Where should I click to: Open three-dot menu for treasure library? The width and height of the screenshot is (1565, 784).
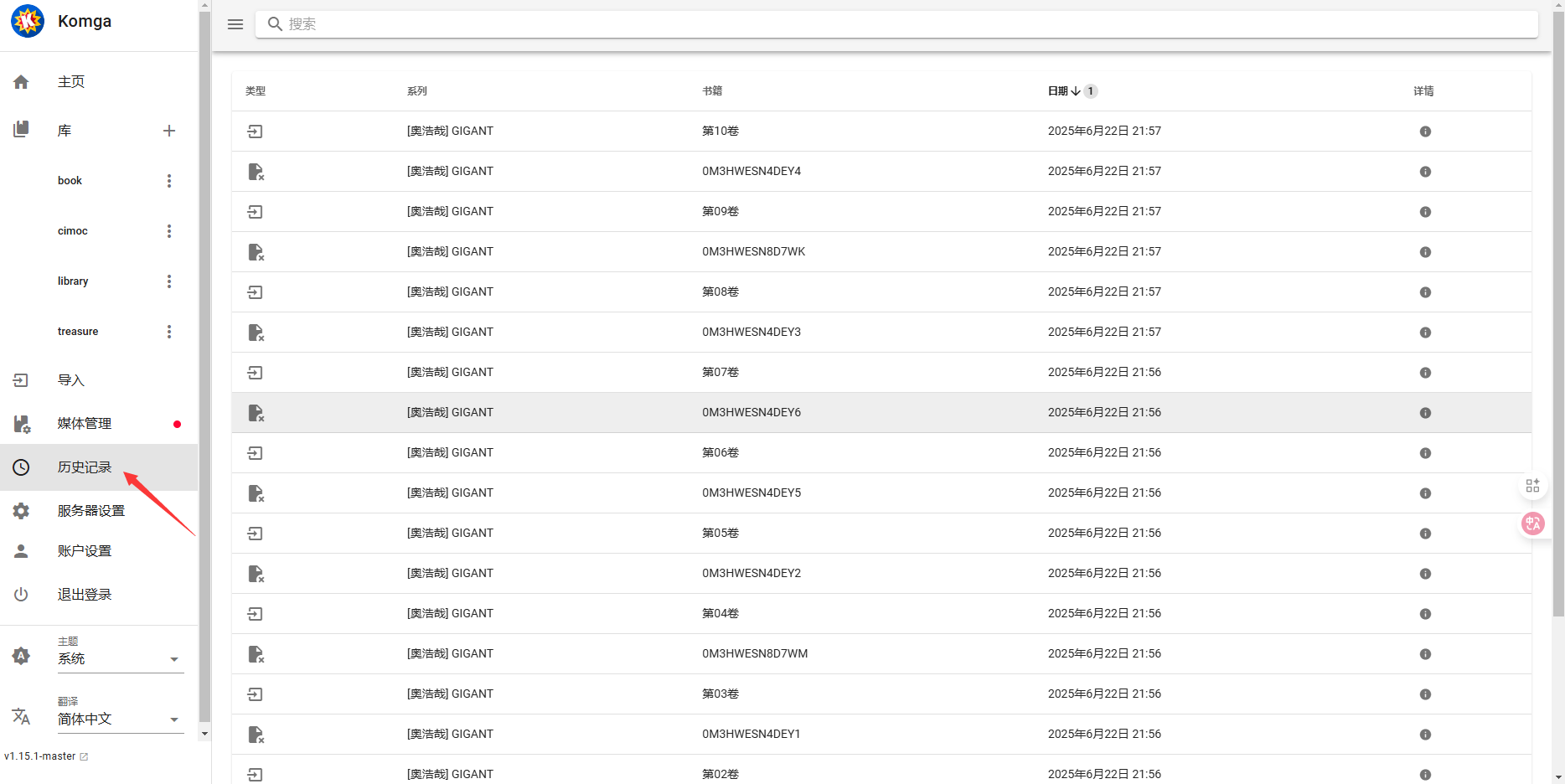pyautogui.click(x=169, y=332)
